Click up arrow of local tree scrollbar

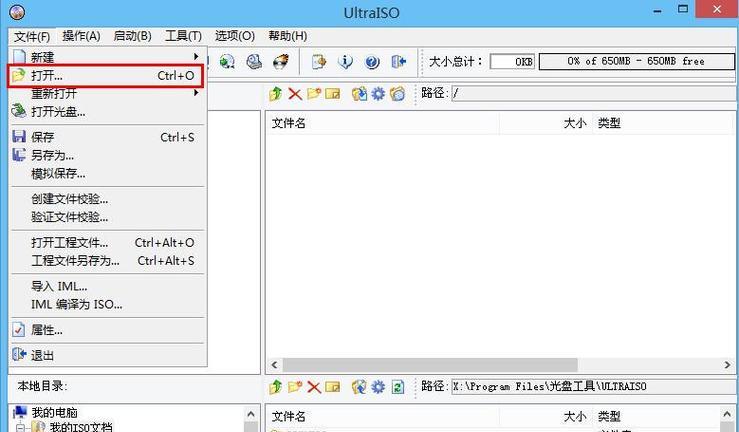(x=251, y=414)
